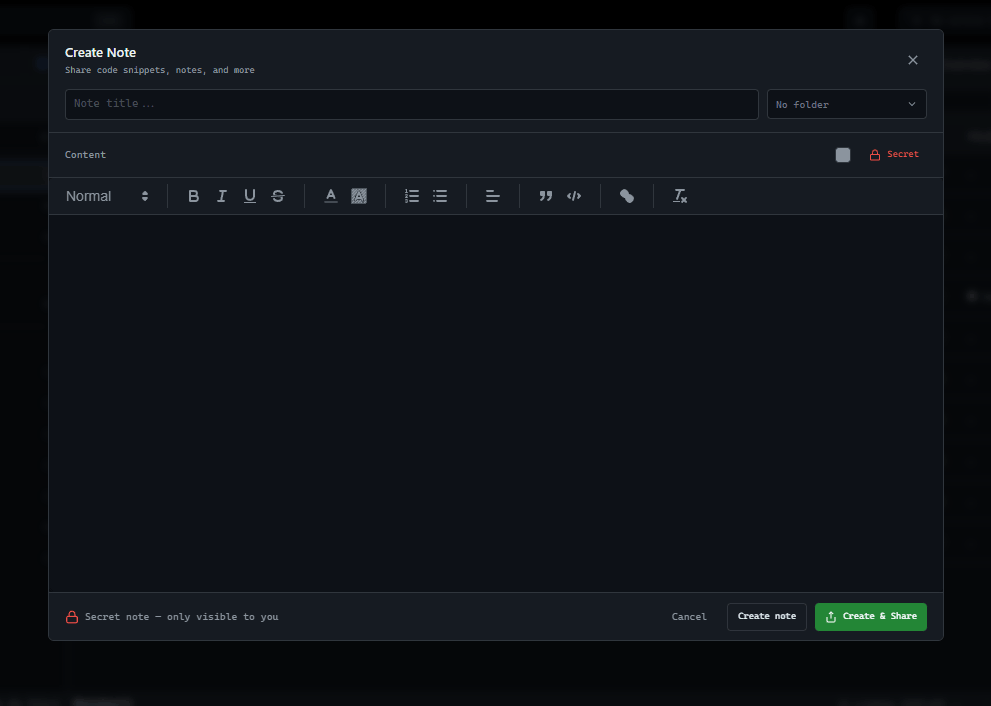
Task: Open the text alignment dropdown
Action: pyautogui.click(x=492, y=196)
